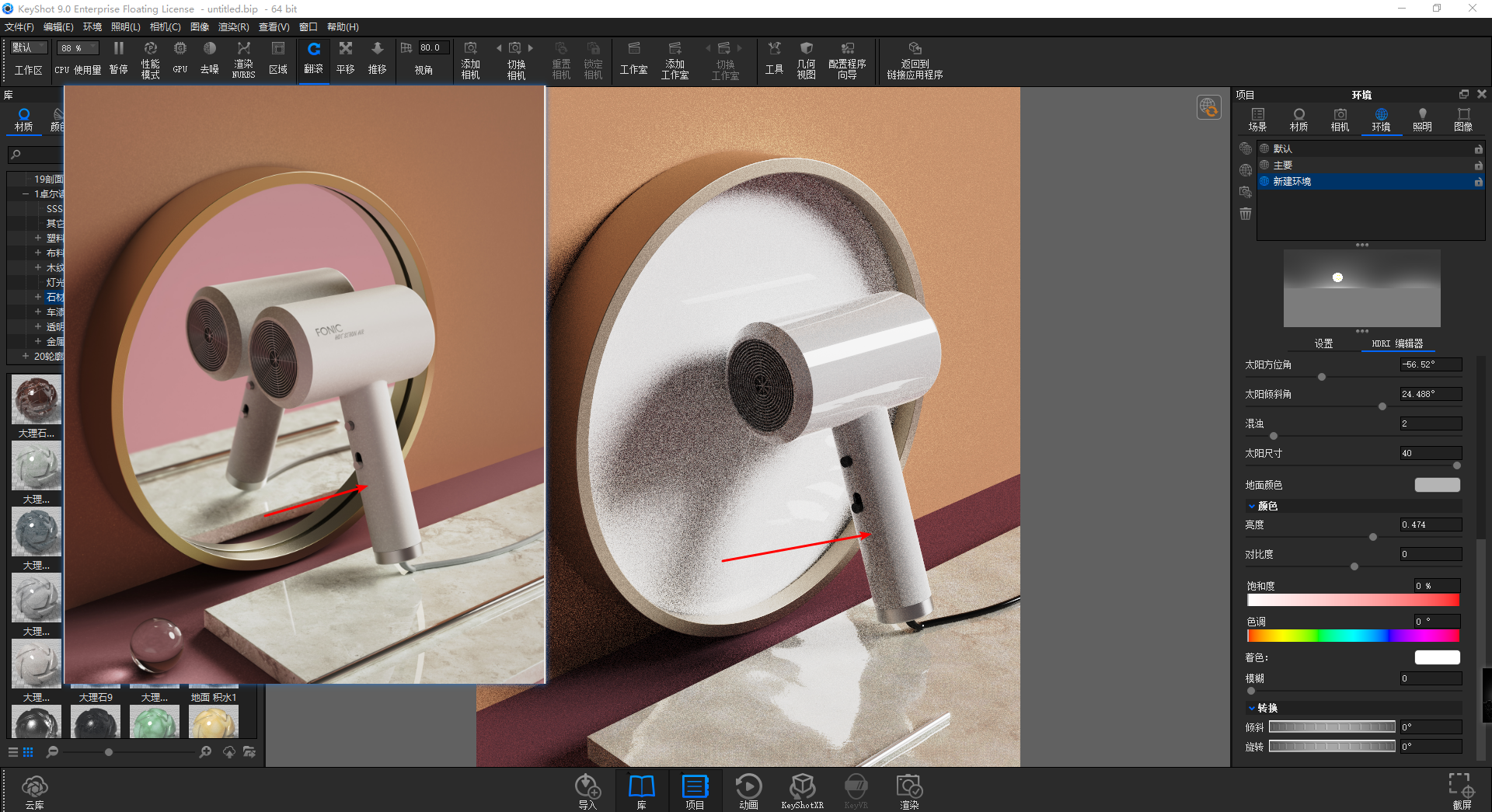Select the dolly (推移) camera tool

(x=378, y=58)
